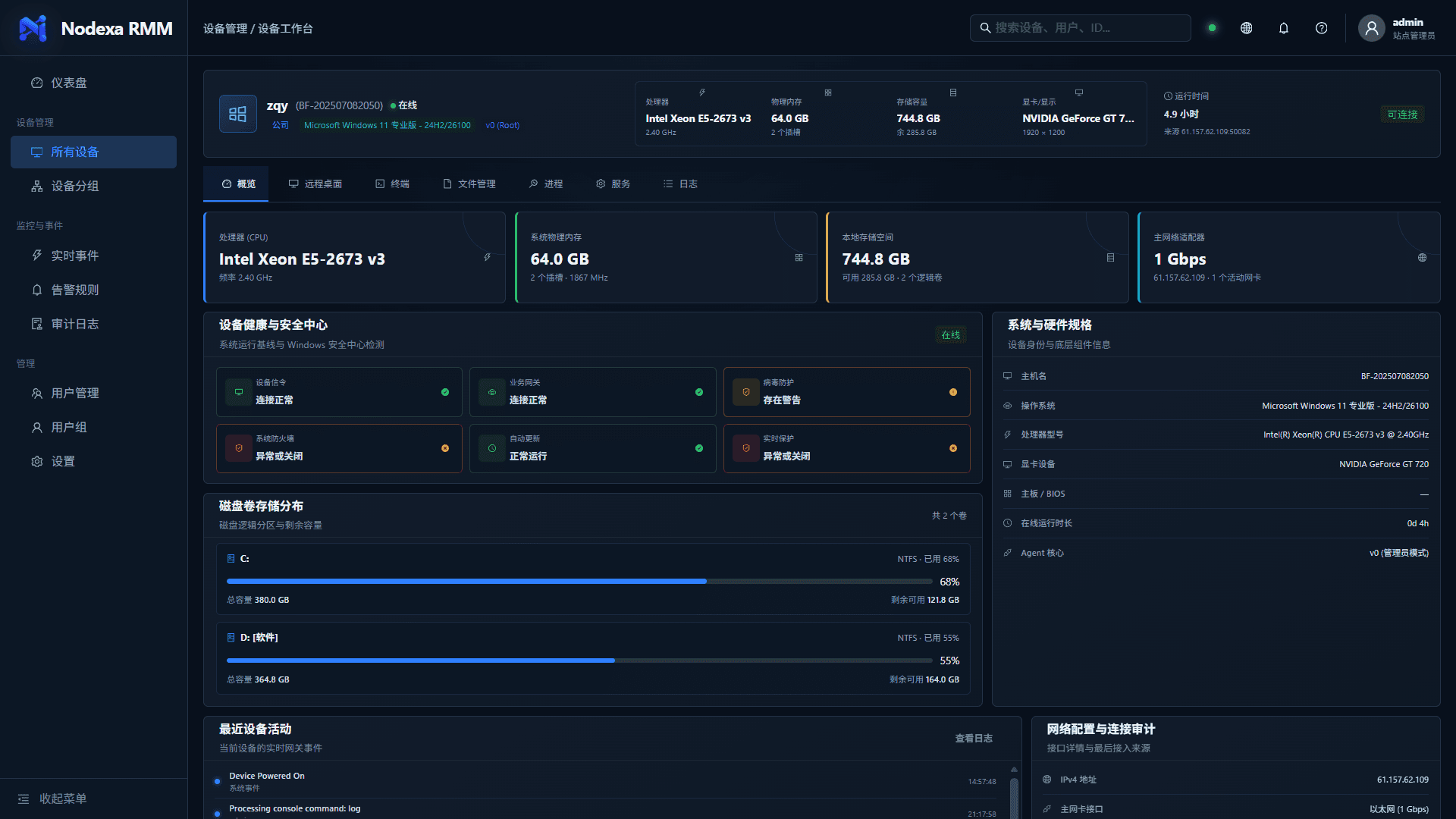Screen dimensions: 1456x819
Task: Collapse the sidebar with 收起菜单
Action: 52,799
